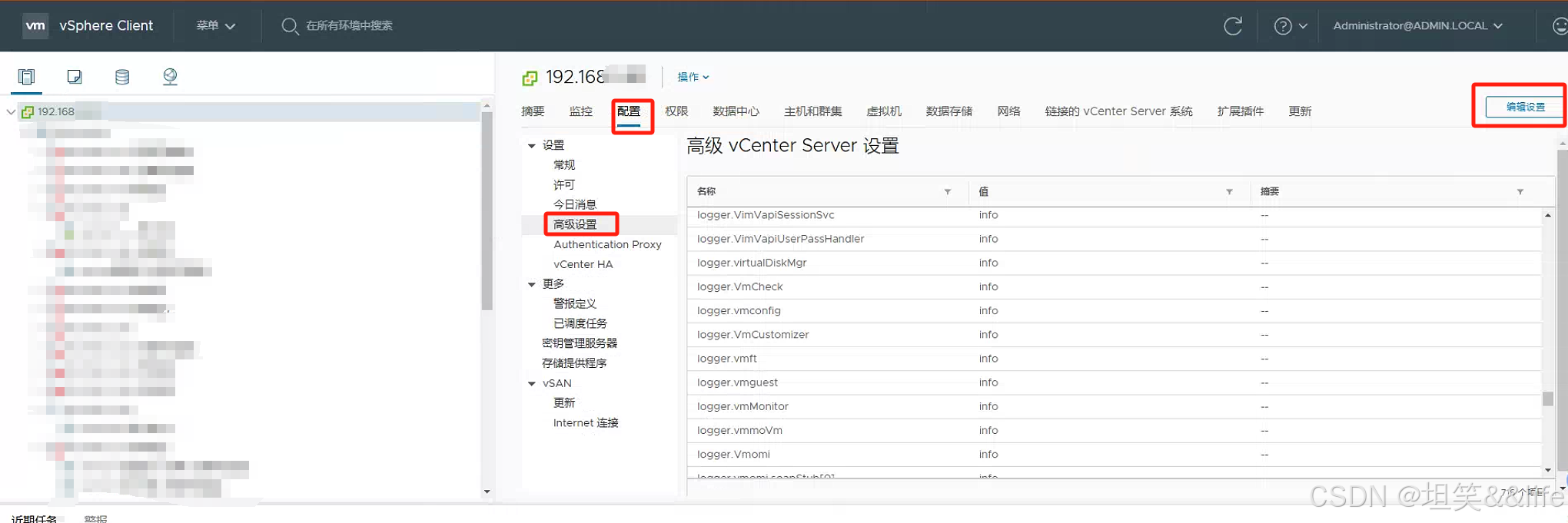Screen dimensions: 1568x523
Task: Filter the 摘要 column
Action: tap(1520, 192)
